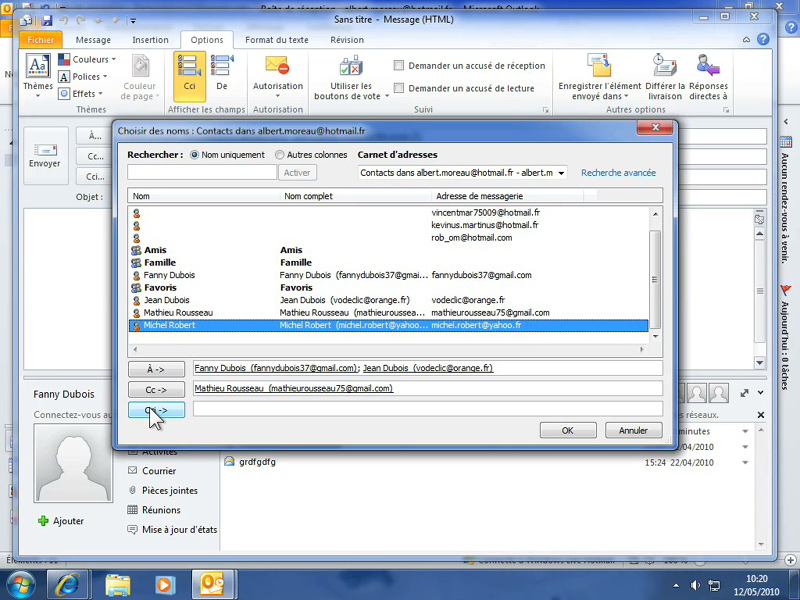Open the Autres options dialog launcher
This screenshot has height=600, width=800.
pyautogui.click(x=726, y=110)
